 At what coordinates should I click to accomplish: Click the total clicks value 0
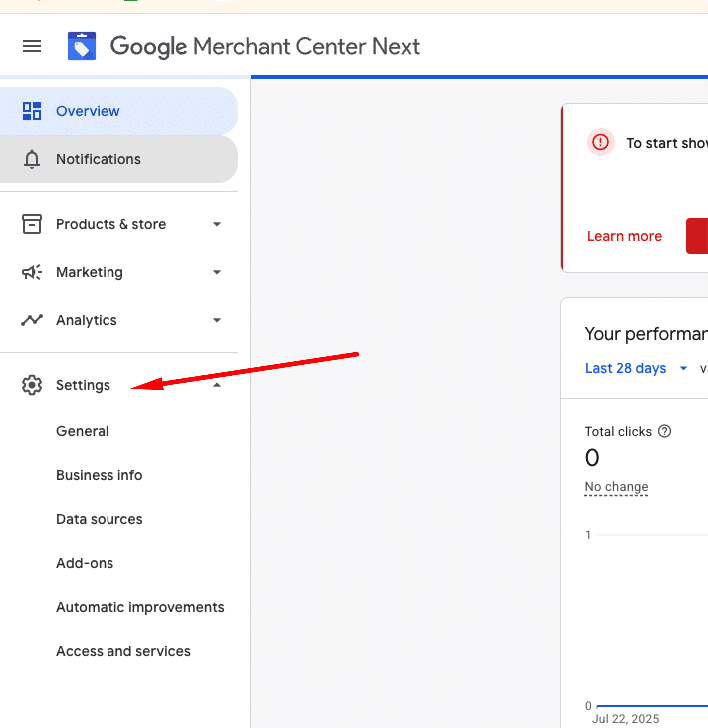592,458
